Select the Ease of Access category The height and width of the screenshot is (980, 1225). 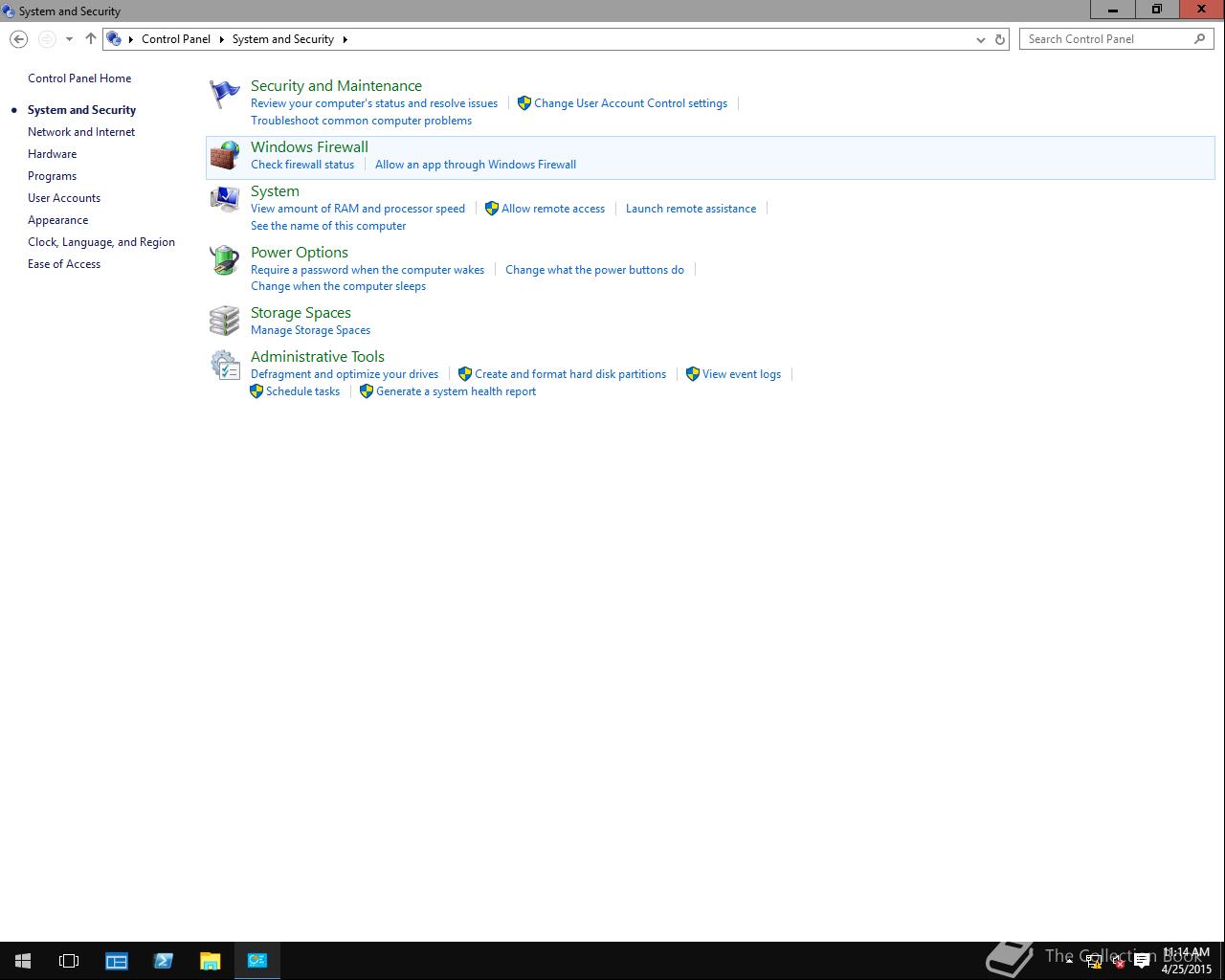pos(64,264)
